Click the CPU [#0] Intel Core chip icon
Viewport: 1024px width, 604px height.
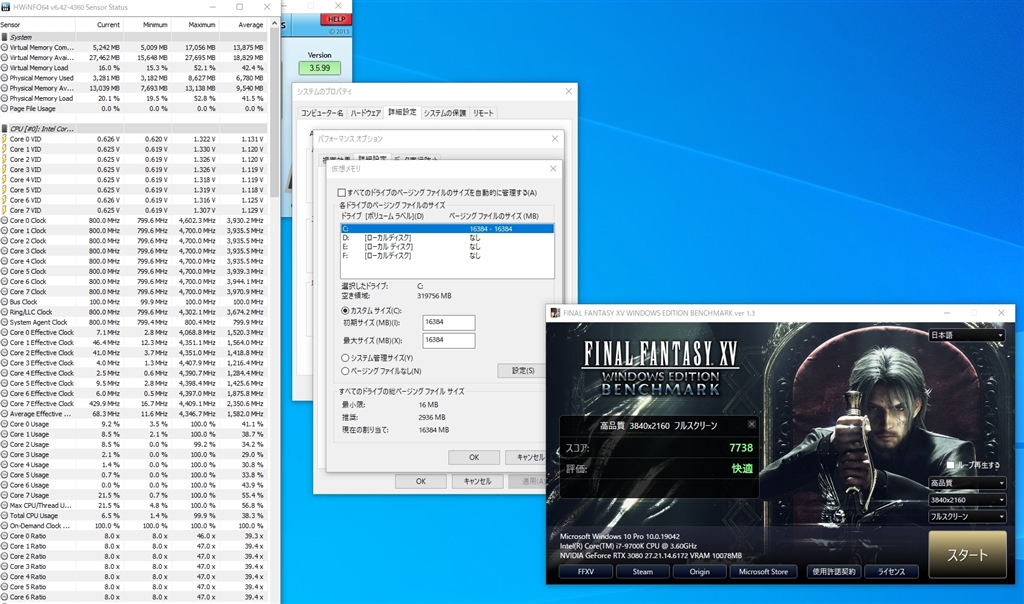pyautogui.click(x=5, y=129)
